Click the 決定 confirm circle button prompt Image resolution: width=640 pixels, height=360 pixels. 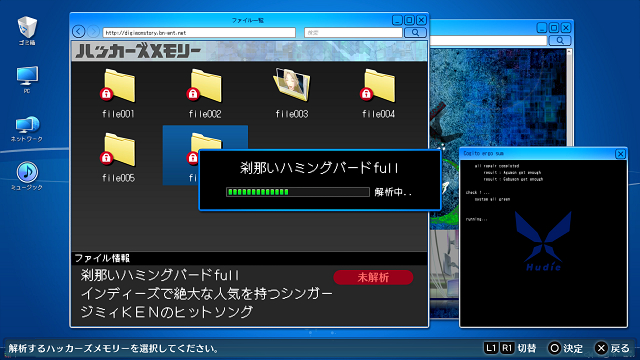coord(566,348)
